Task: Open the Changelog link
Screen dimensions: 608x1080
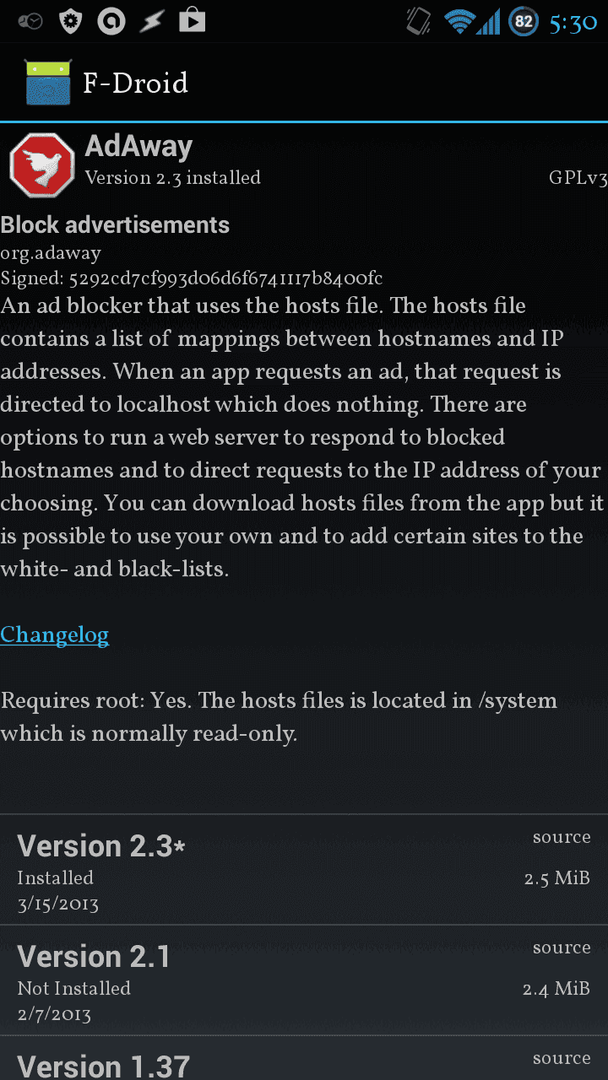Action: pos(54,634)
